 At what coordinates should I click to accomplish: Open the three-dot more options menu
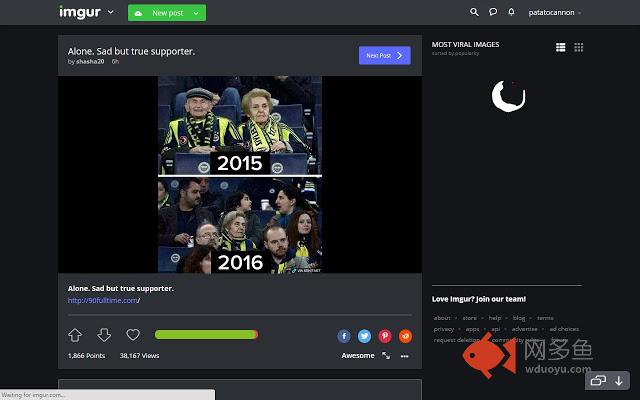[404, 356]
